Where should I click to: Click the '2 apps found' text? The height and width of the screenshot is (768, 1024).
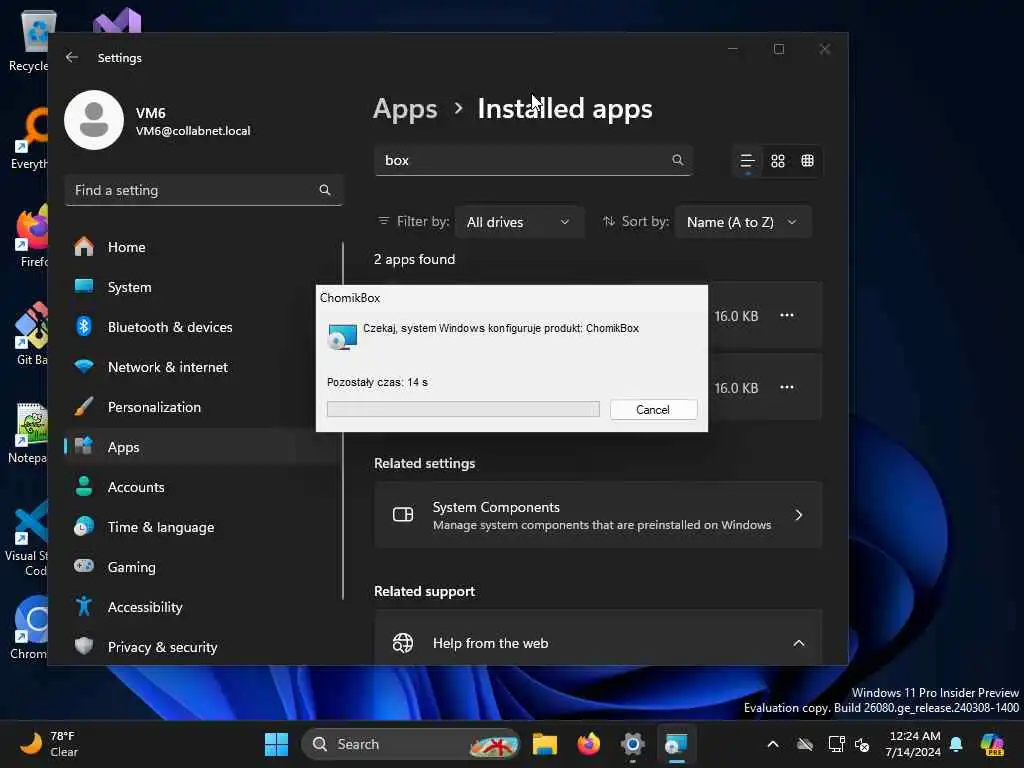pos(414,259)
